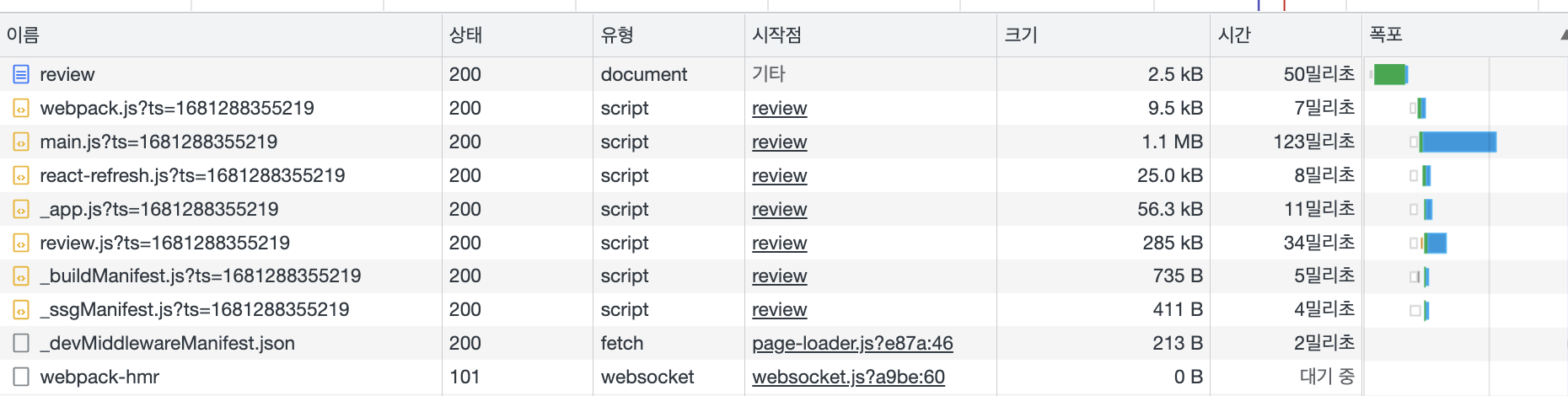Click the green waterfall bar for review
The height and width of the screenshot is (396, 1568).
click(x=1390, y=74)
